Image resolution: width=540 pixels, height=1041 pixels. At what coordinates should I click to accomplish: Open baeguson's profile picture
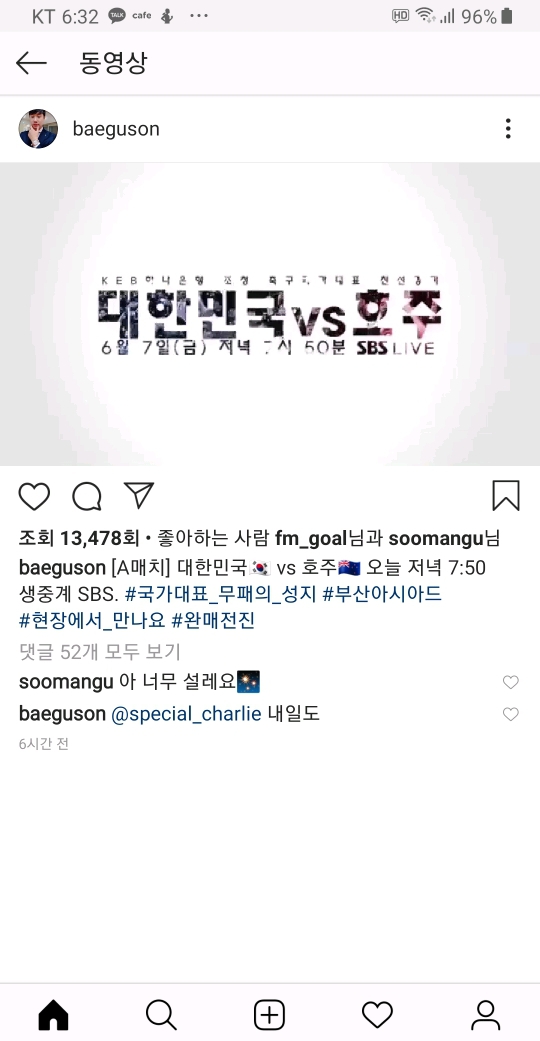click(x=38, y=129)
